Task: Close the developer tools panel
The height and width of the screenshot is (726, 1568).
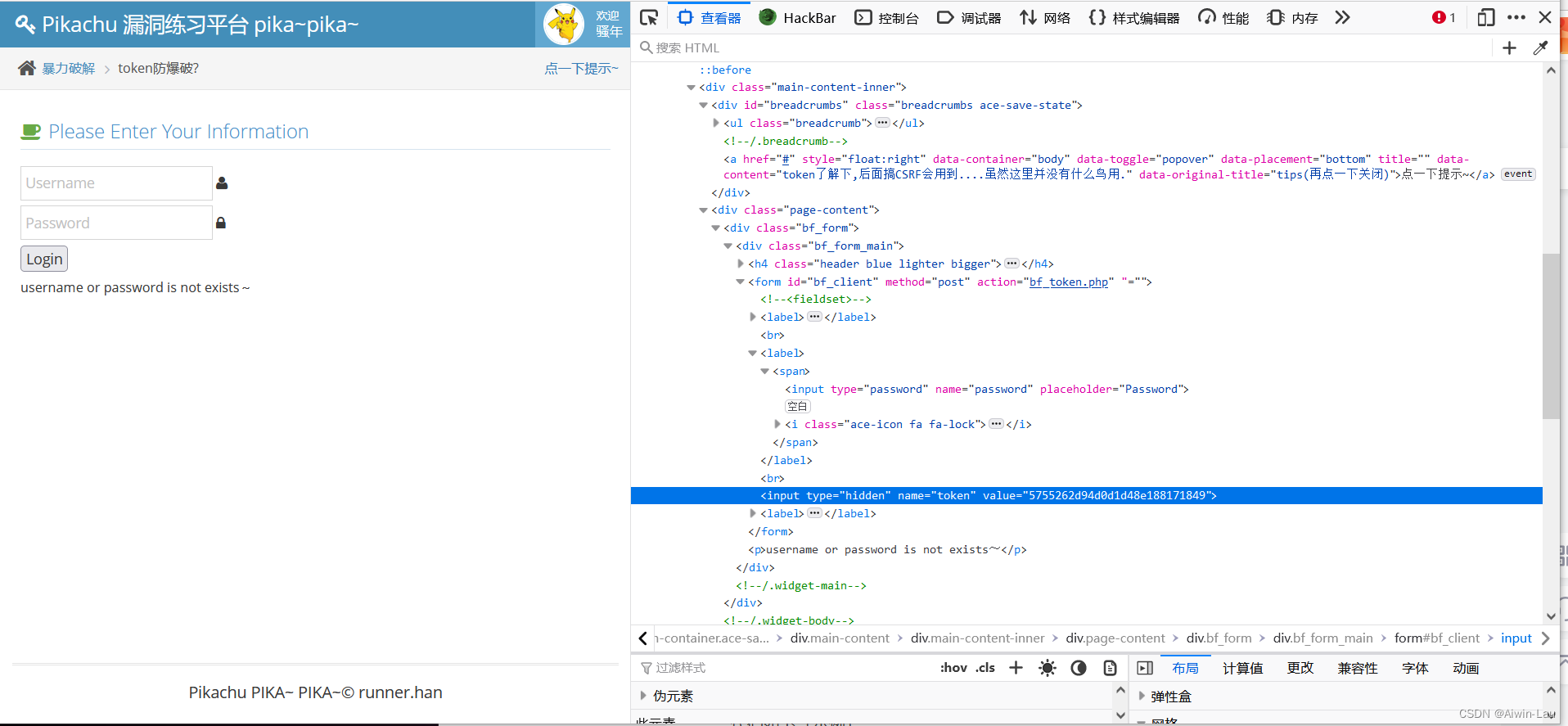Action: (1545, 17)
